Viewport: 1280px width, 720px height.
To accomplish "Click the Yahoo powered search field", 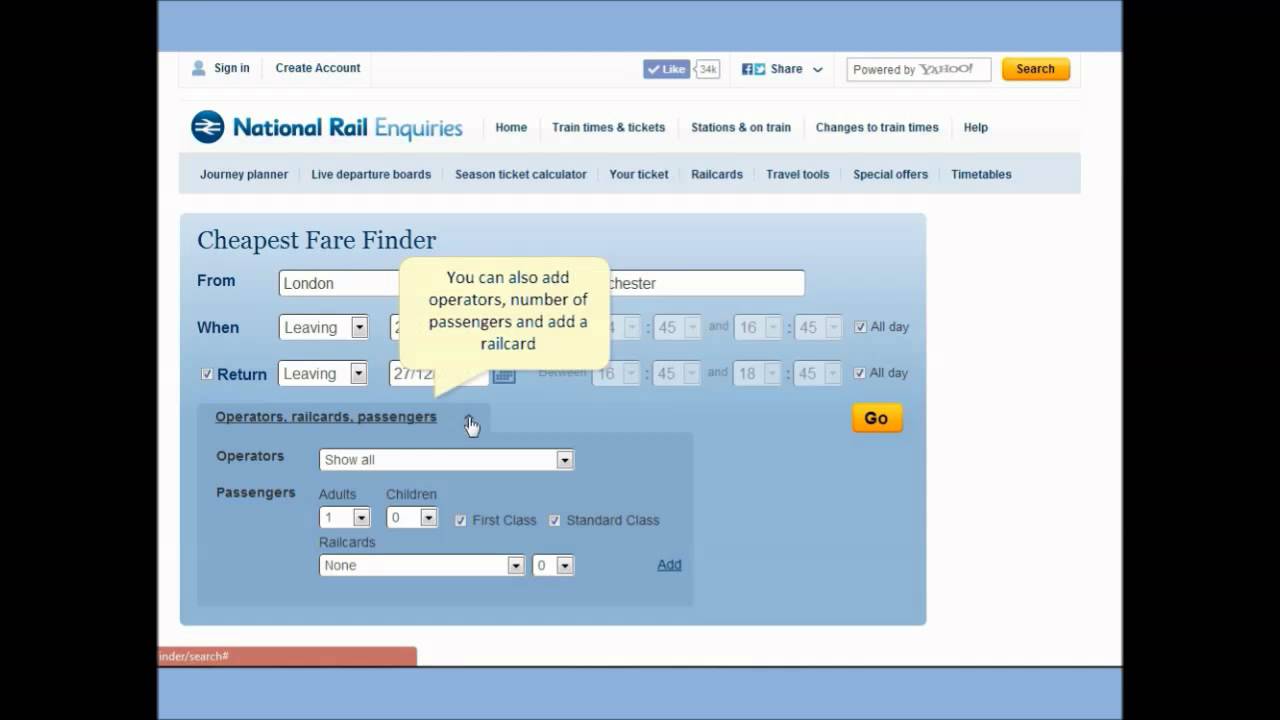I will click(919, 69).
